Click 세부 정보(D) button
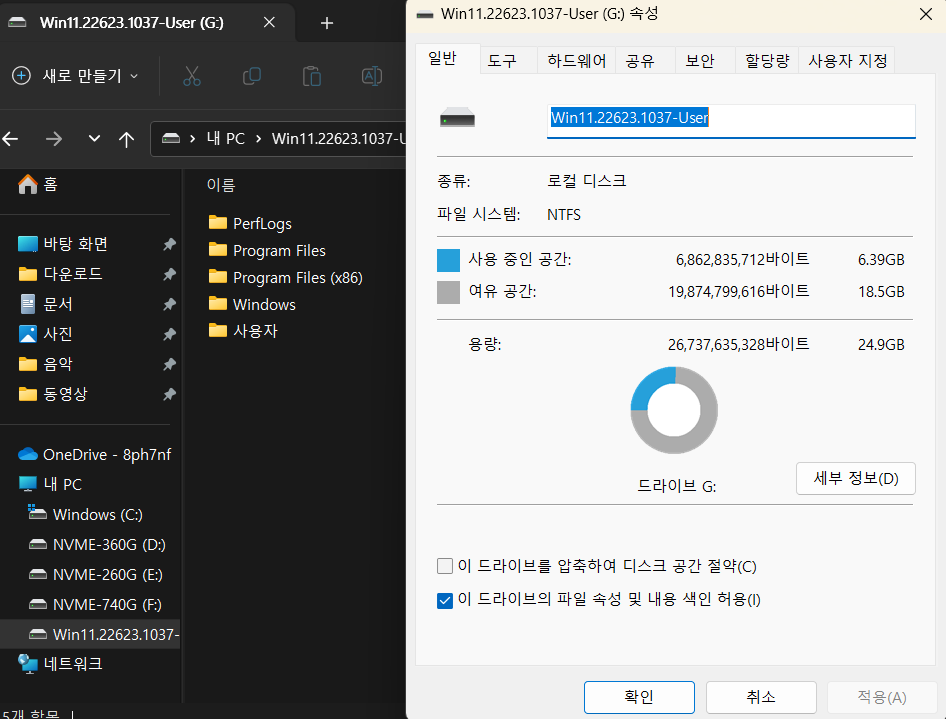Image resolution: width=946 pixels, height=719 pixels. point(856,478)
